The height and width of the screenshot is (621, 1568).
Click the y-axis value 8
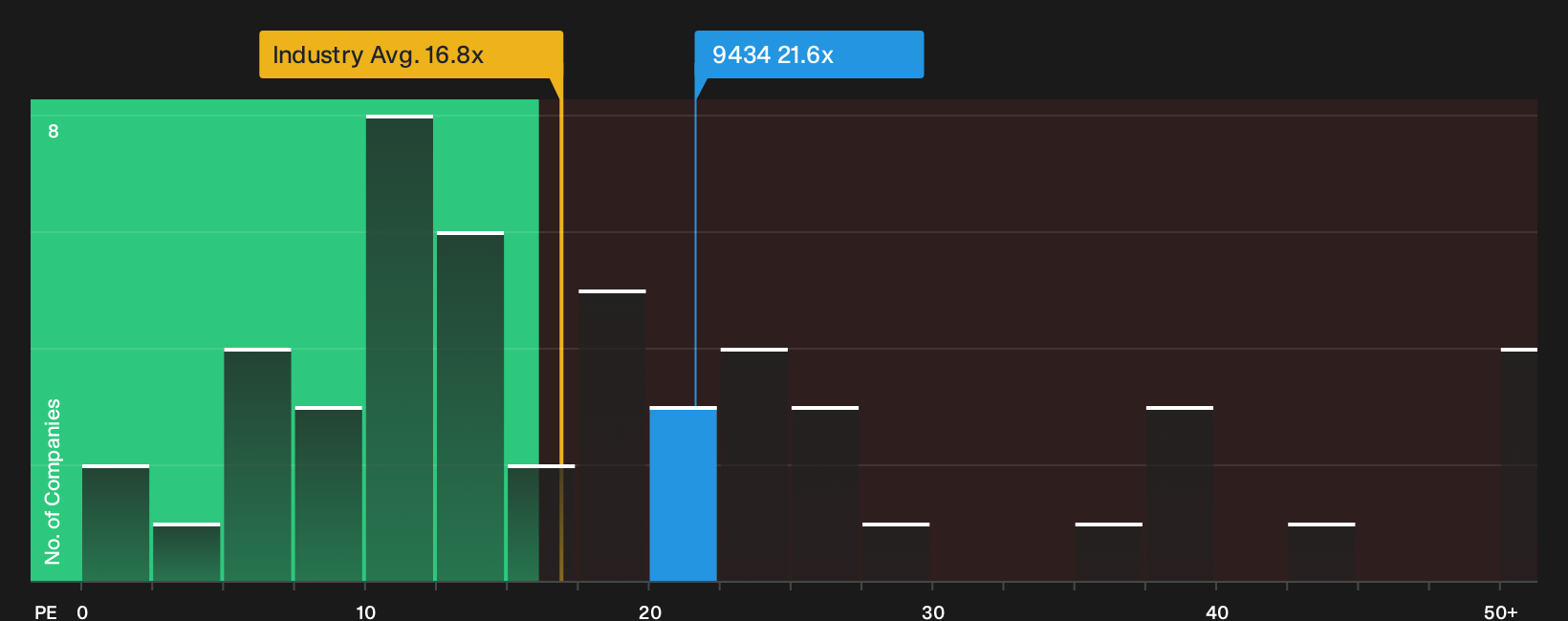pos(54,131)
